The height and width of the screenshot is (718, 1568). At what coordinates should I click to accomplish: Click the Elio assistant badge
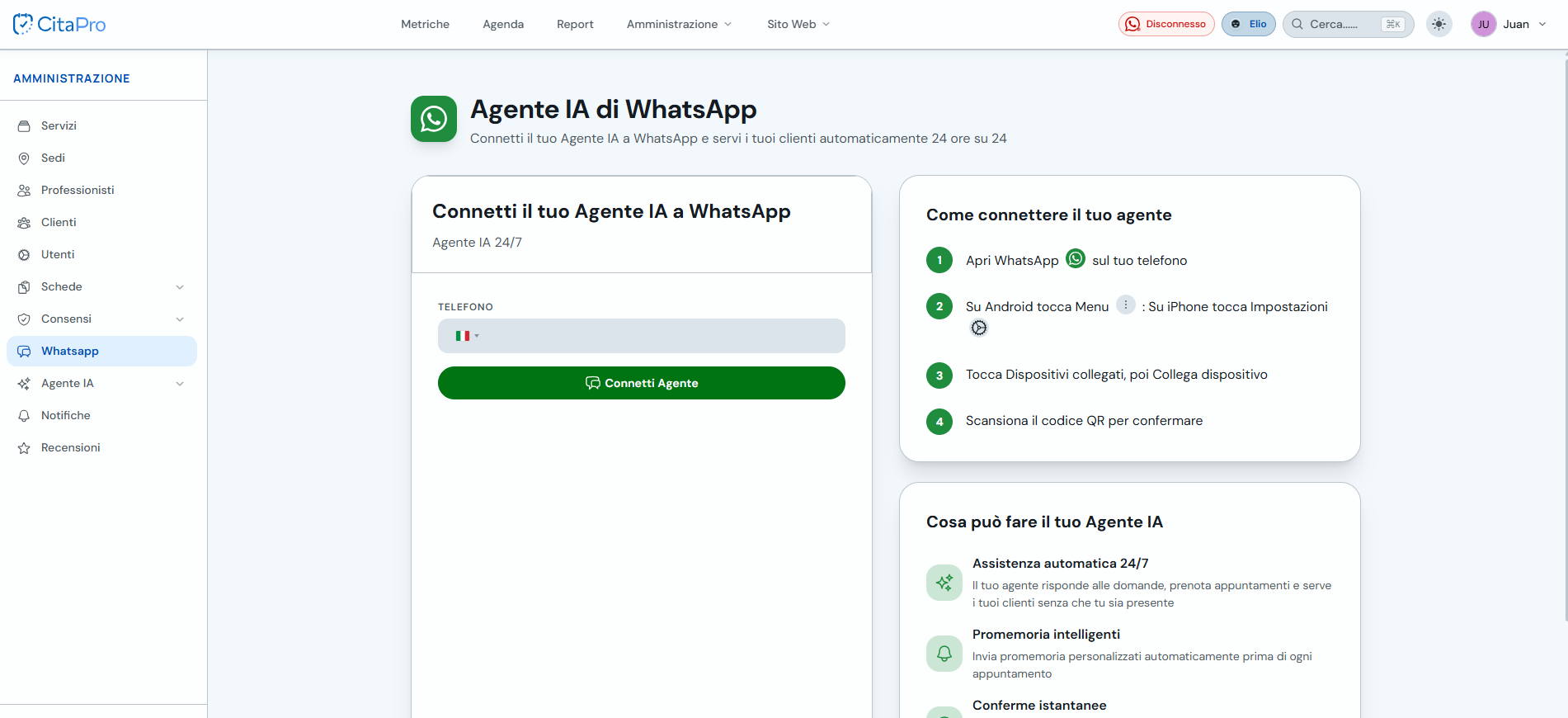click(1249, 24)
